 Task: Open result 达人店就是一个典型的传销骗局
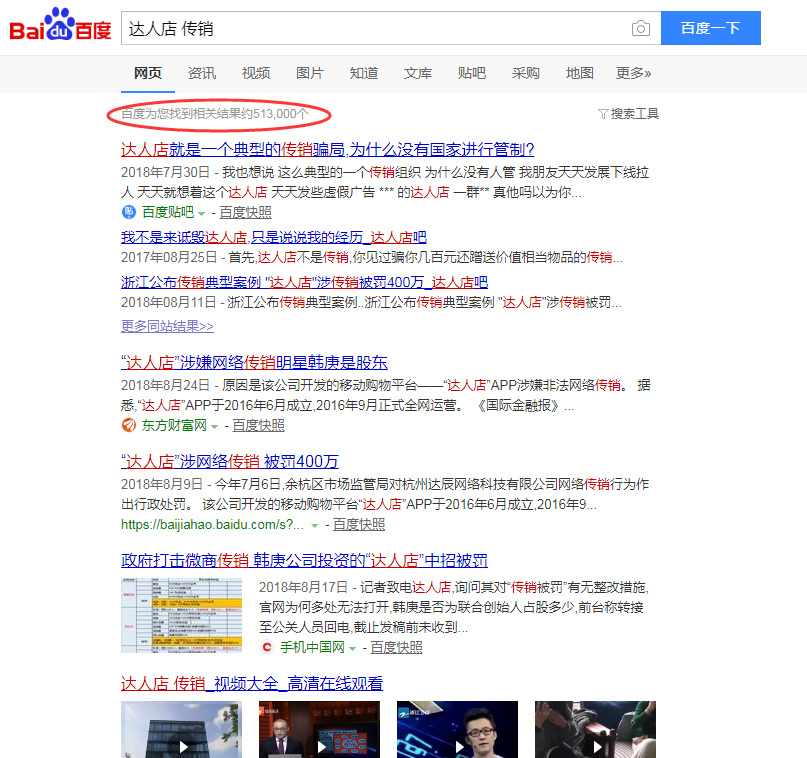point(327,150)
